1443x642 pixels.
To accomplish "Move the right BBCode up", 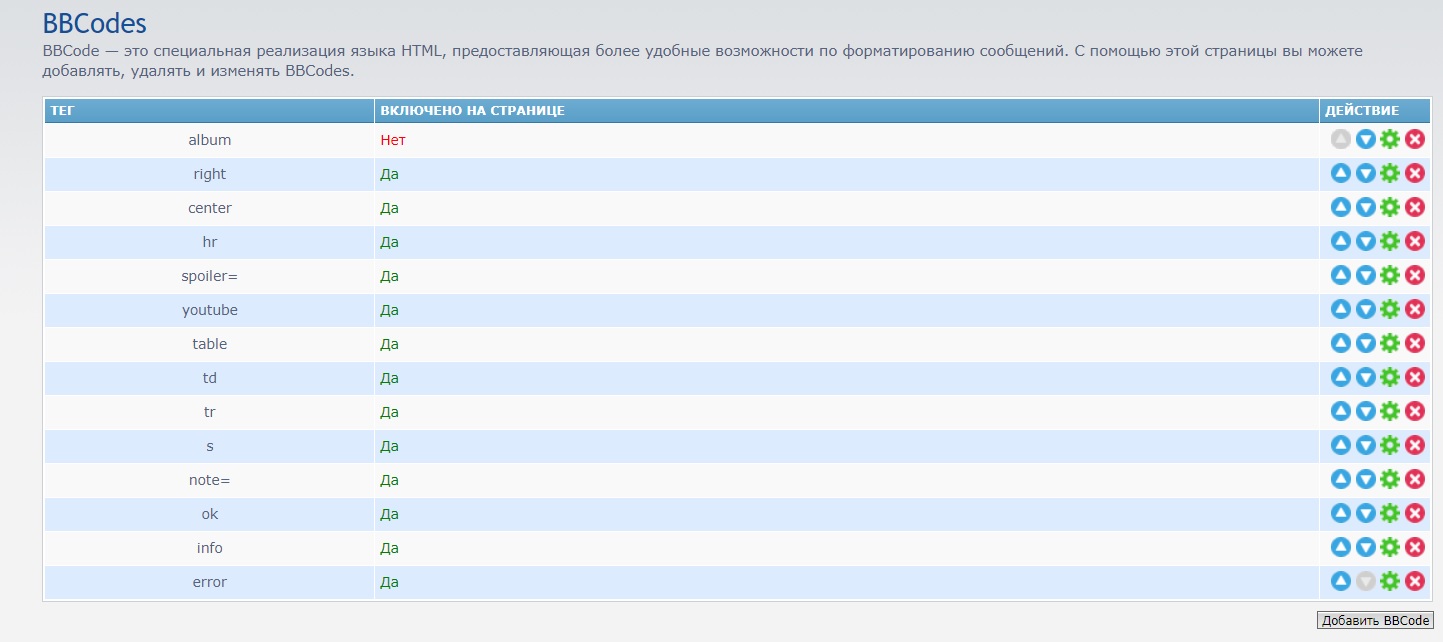I will pyautogui.click(x=1341, y=174).
